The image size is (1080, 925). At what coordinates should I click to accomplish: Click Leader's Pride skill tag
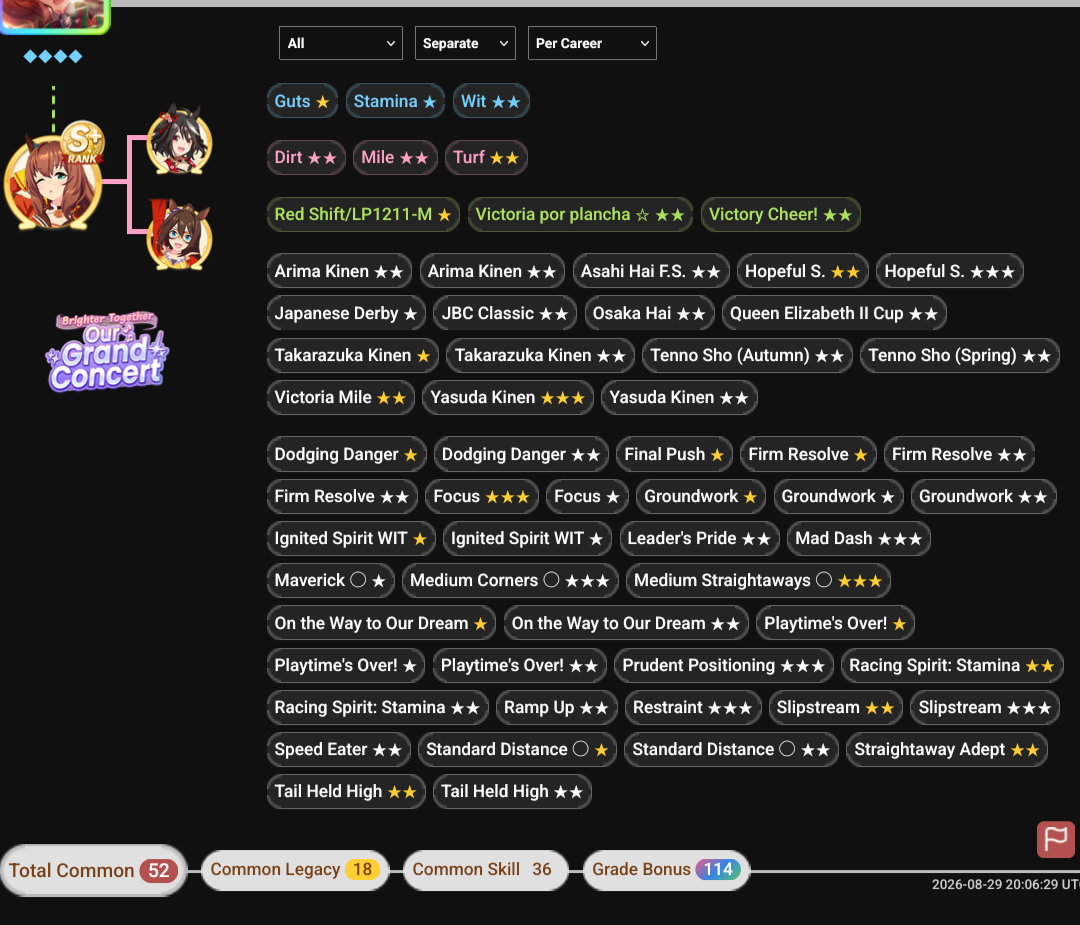[699, 539]
